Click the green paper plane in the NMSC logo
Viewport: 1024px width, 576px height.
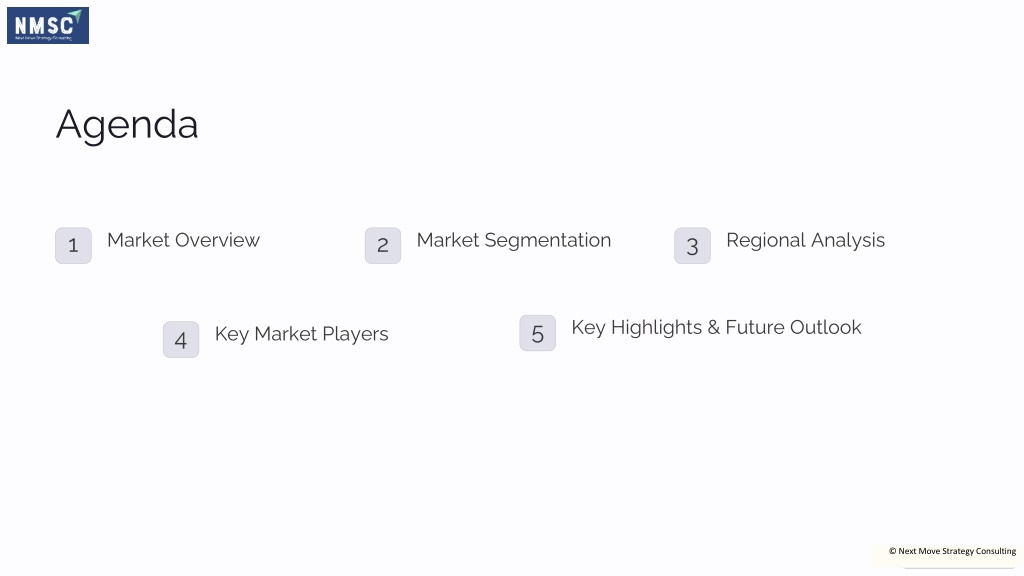pyautogui.click(x=76, y=14)
